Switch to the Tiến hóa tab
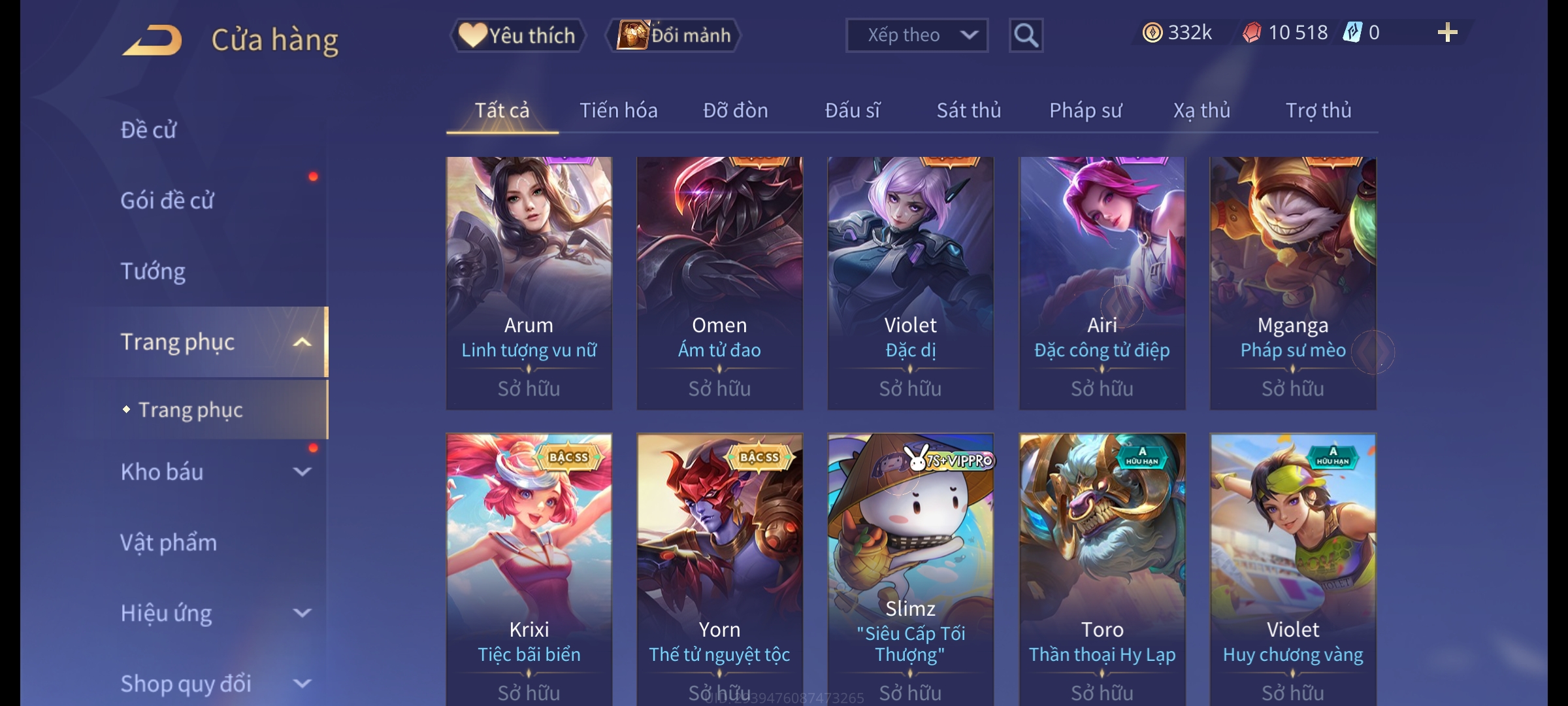Screen dimensions: 1568x706 (618, 110)
